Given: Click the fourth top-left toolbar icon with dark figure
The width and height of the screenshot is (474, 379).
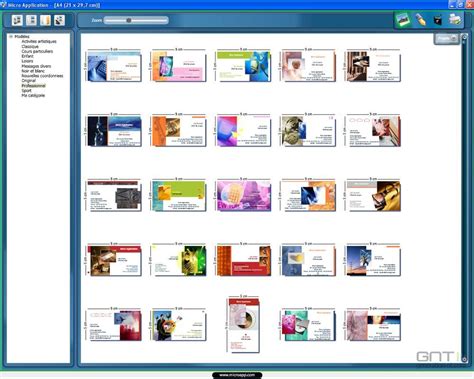Looking at the screenshot, I should click(x=59, y=20).
